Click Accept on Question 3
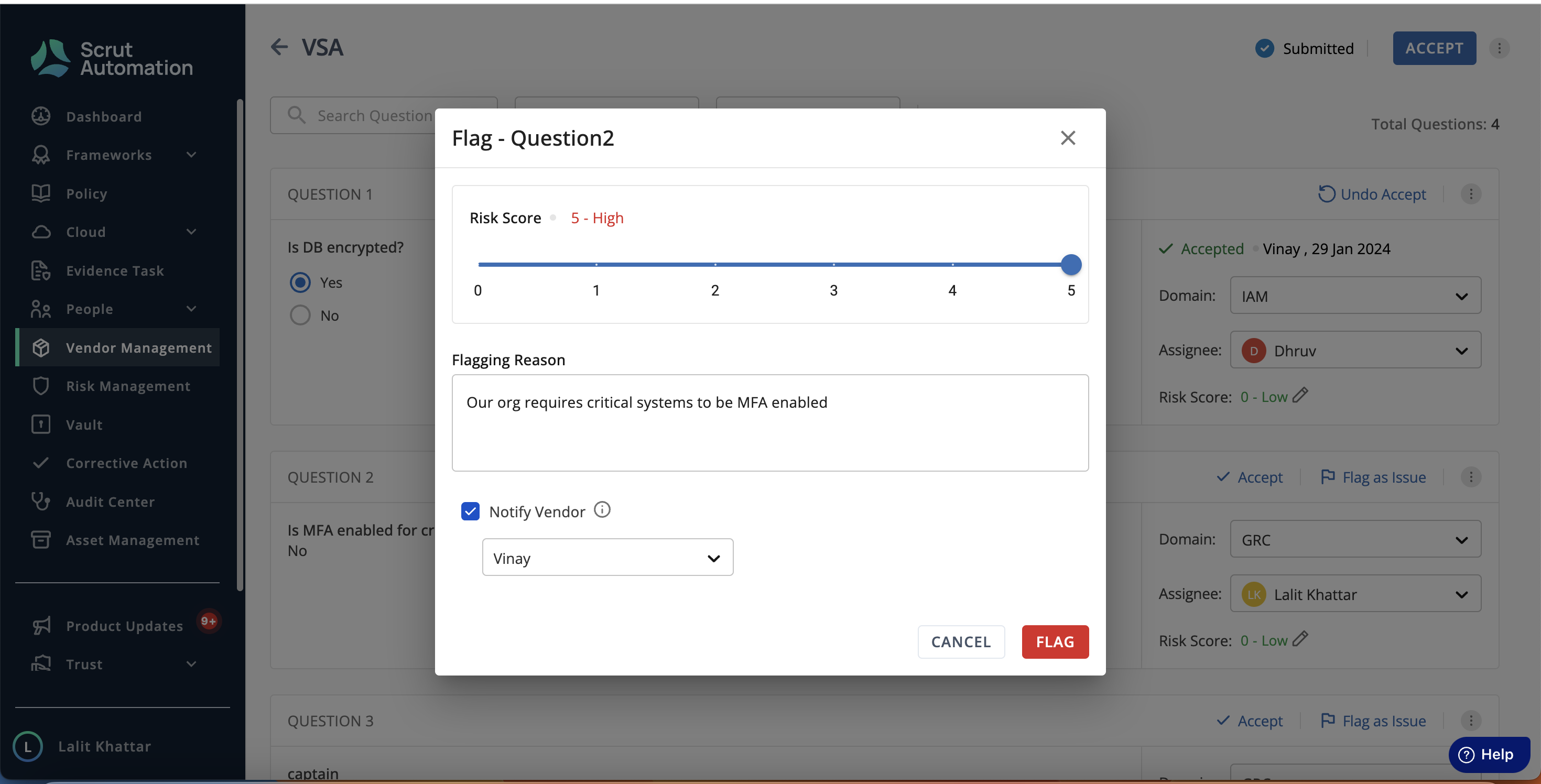This screenshot has height=784, width=1541. [x=1250, y=721]
